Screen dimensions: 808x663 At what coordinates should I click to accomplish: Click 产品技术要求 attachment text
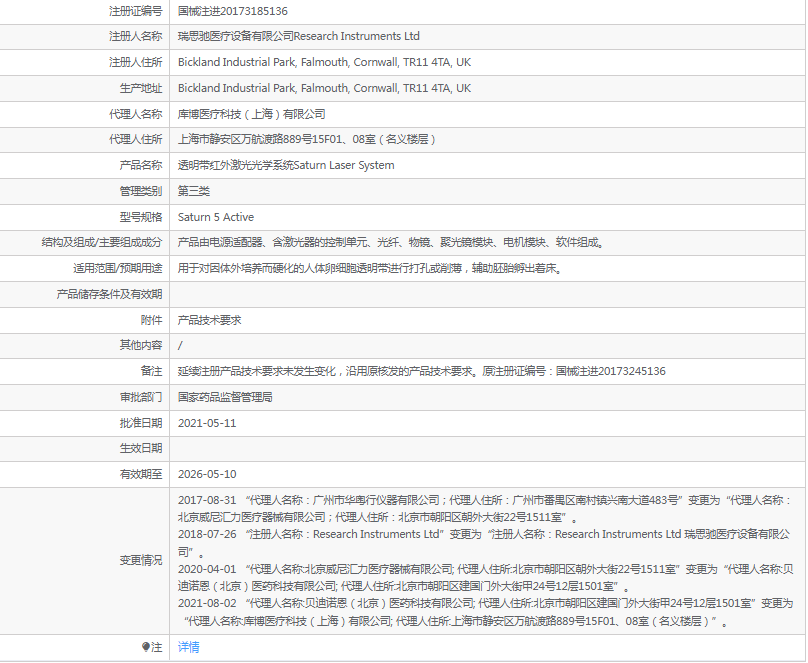[x=210, y=320]
